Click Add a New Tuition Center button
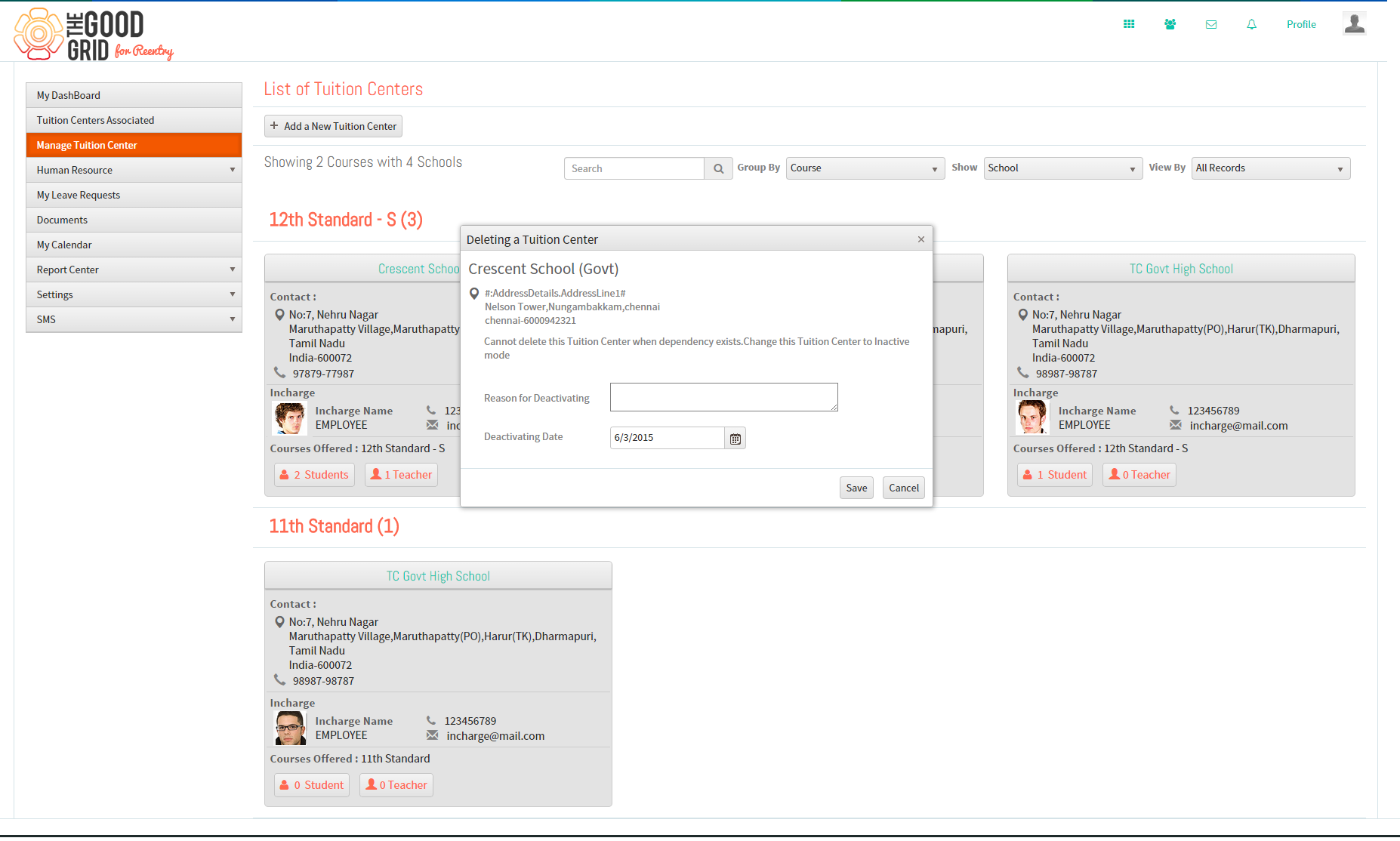The width and height of the screenshot is (1400, 841). pos(333,126)
